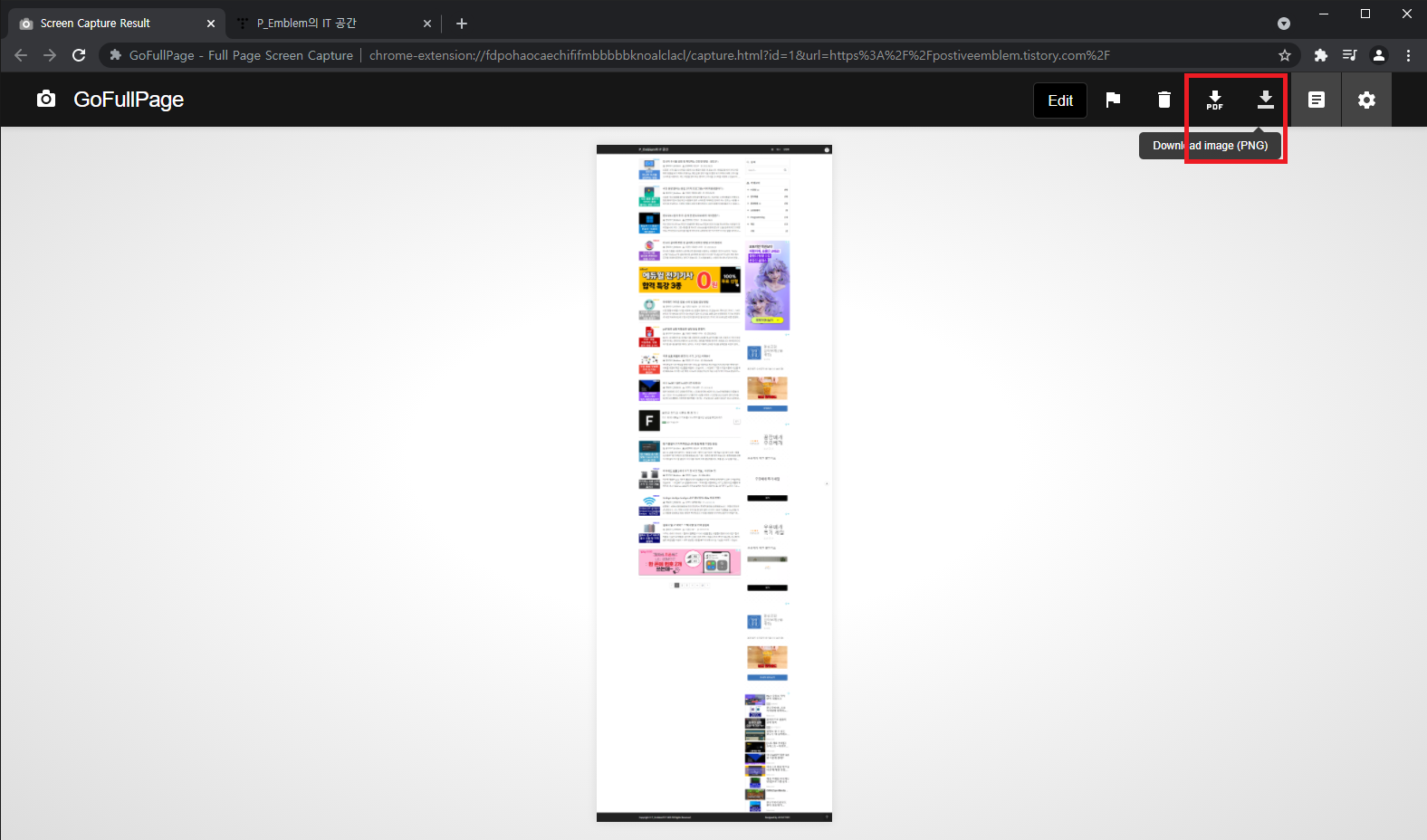This screenshot has height=840, width=1427.
Task: Open the captured full-page screenshot thumbnail
Action: click(x=713, y=482)
